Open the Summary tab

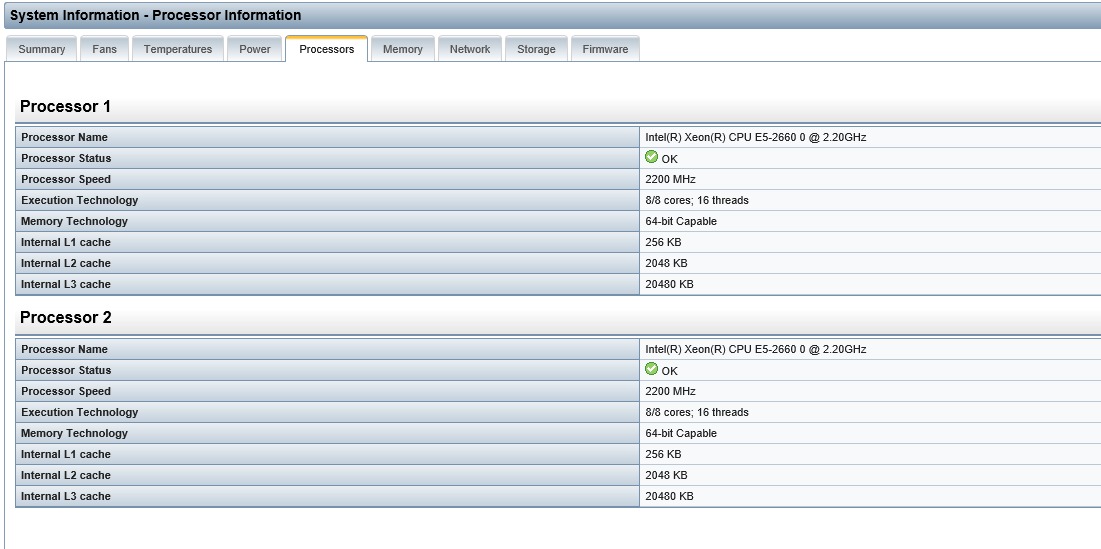(x=42, y=49)
